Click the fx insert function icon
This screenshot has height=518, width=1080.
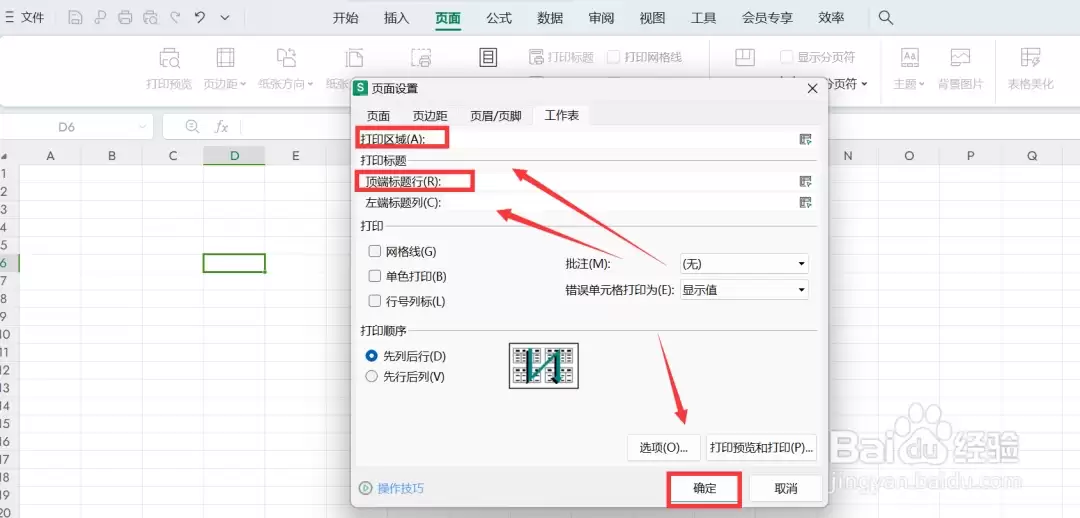coord(221,127)
